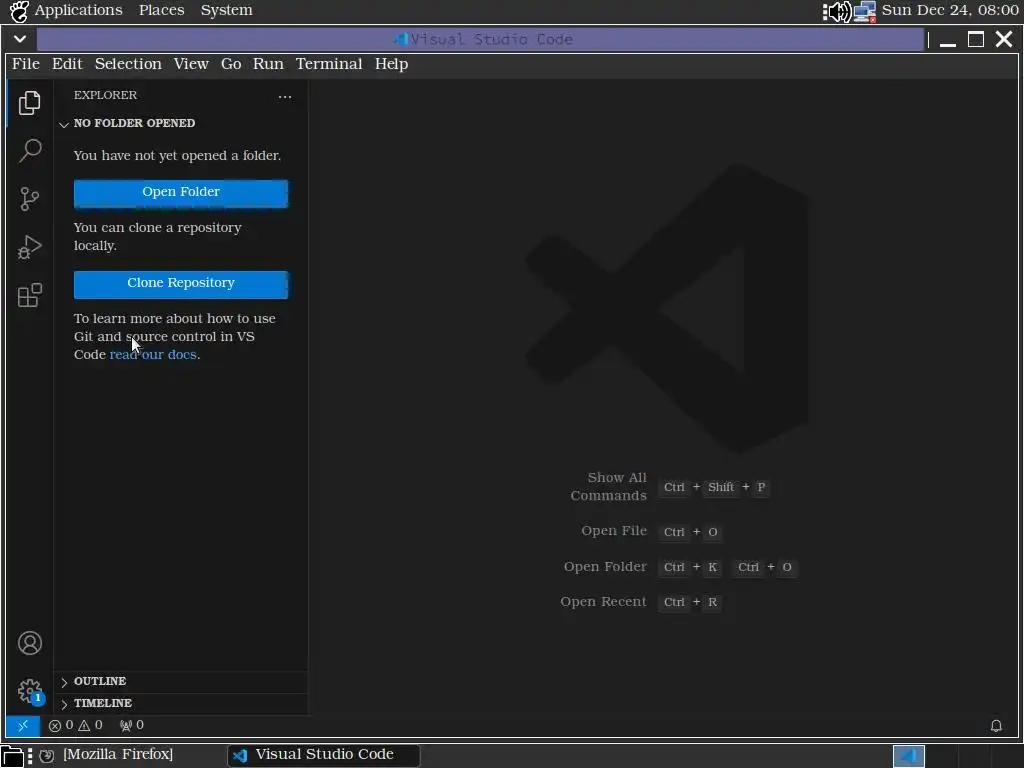Open the File menu
The image size is (1024, 768).
[x=26, y=64]
